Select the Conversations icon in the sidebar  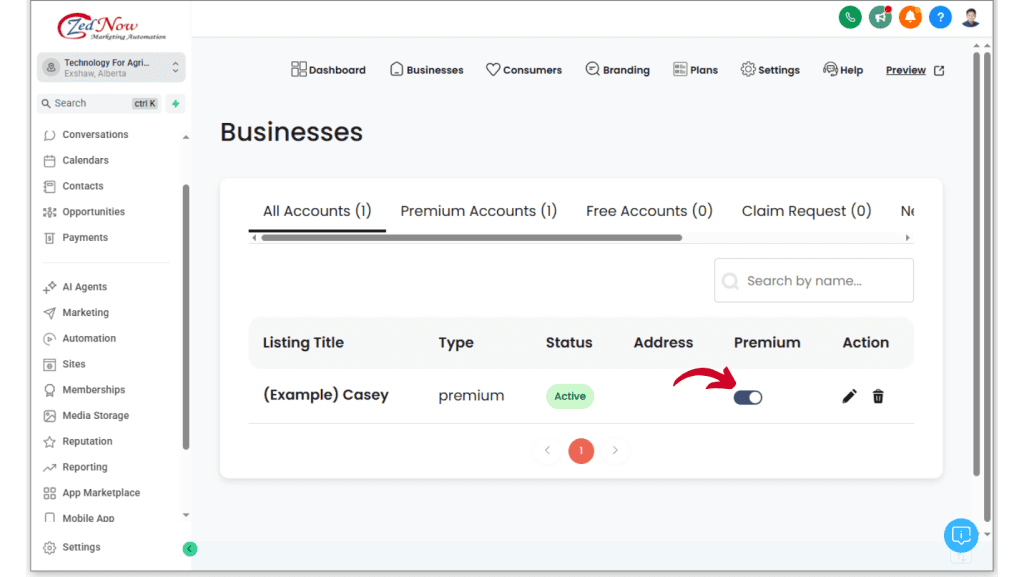[49, 134]
